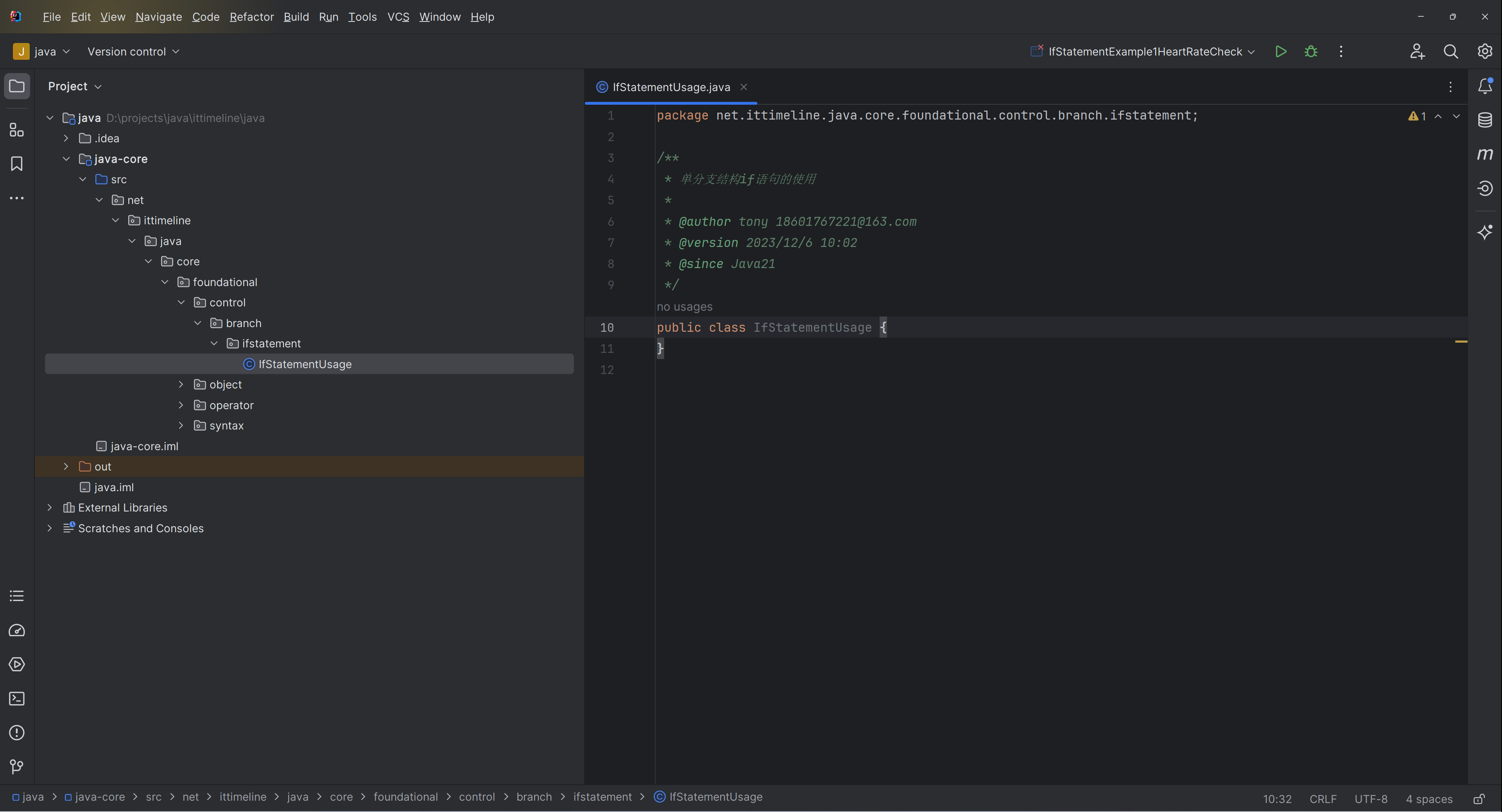The height and width of the screenshot is (812, 1502).
Task: Expand Scratches and Consoles node
Action: 50,528
